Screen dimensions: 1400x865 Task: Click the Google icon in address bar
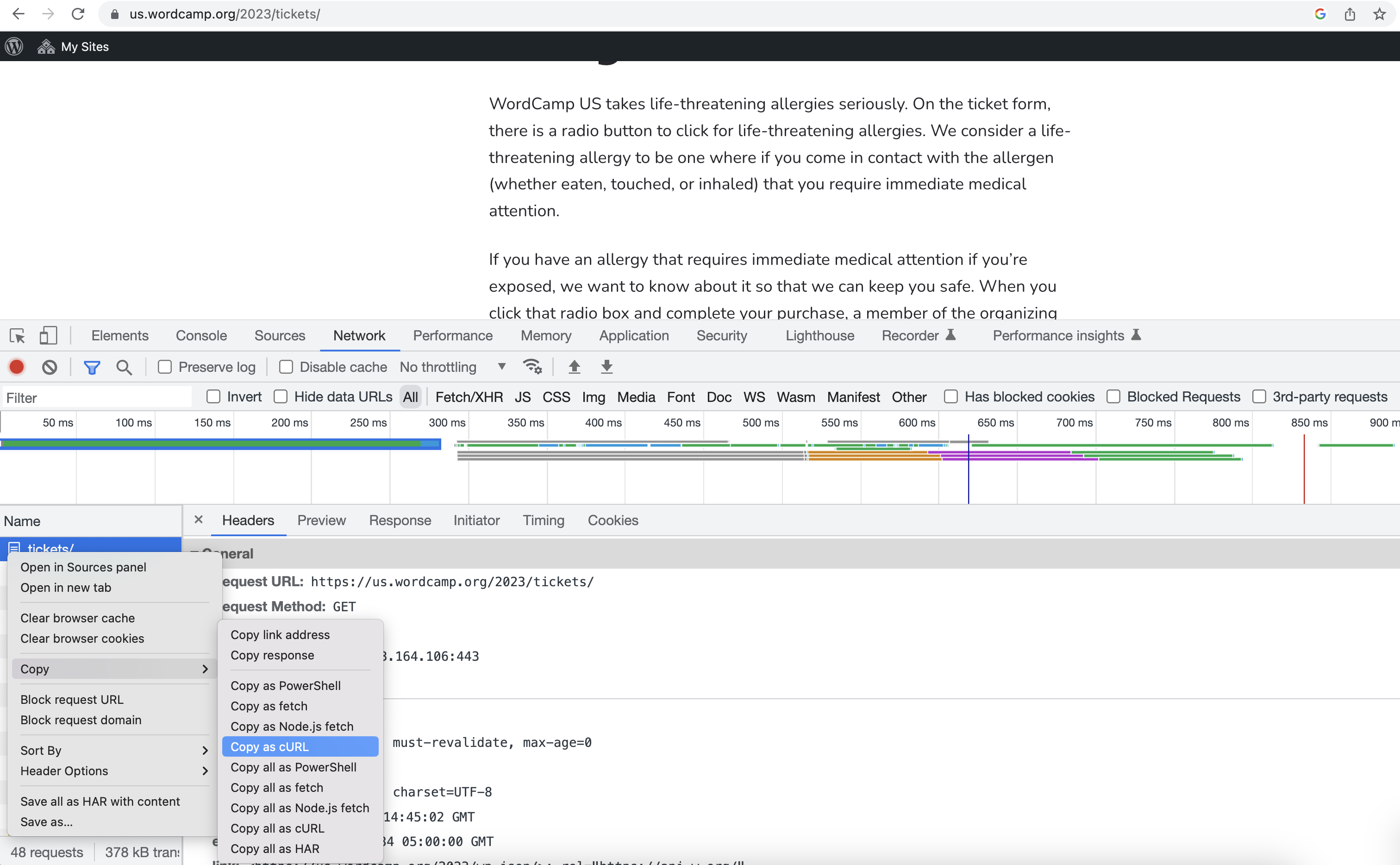point(1320,14)
